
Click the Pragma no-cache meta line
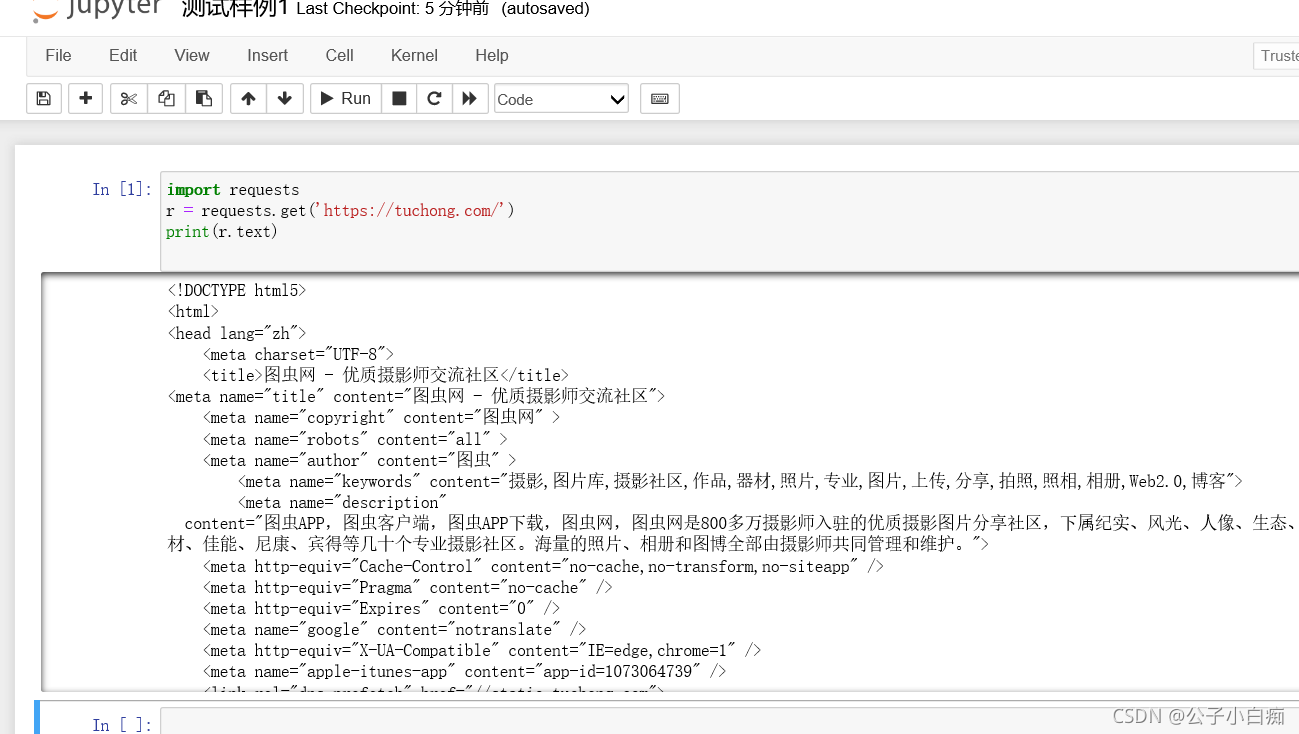[408, 587]
